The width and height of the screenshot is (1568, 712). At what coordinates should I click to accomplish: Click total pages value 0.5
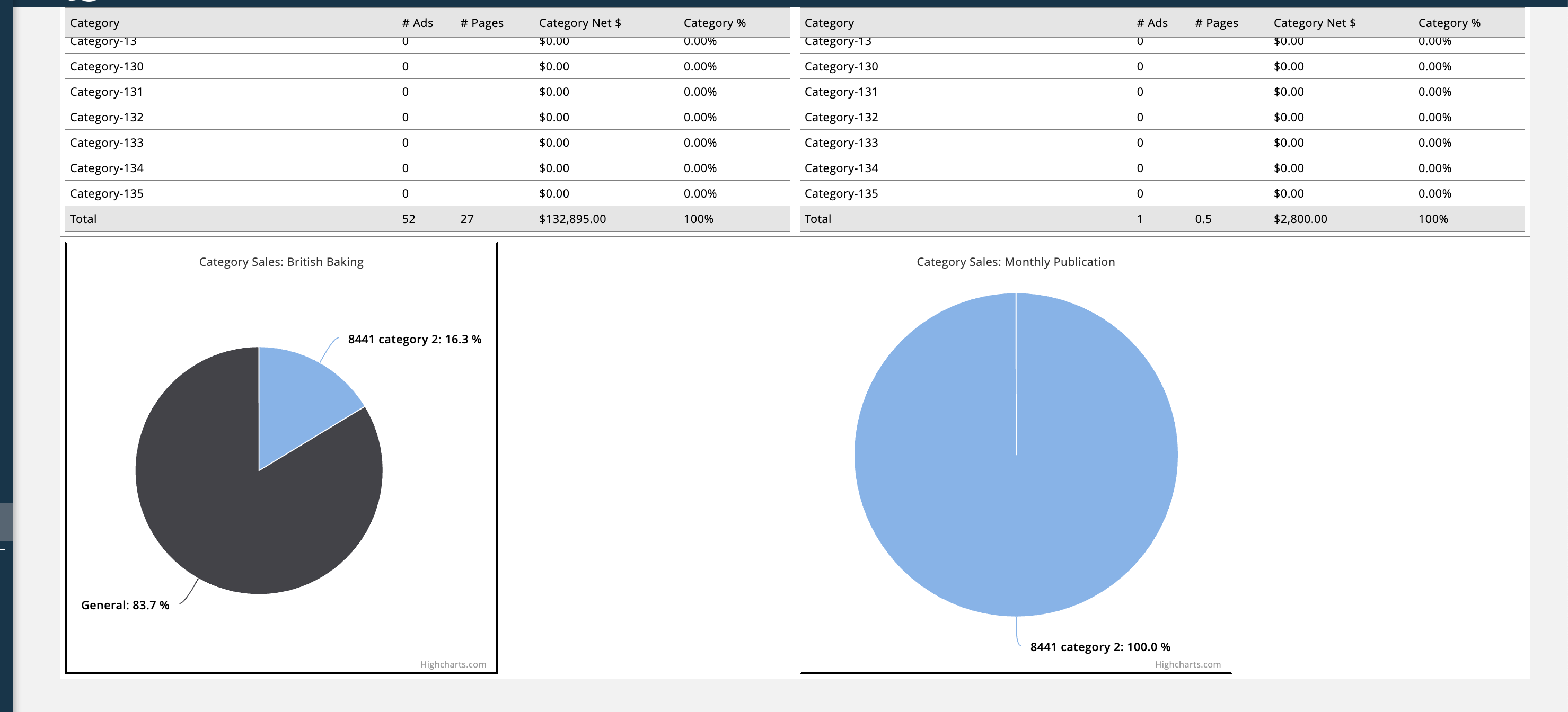pos(1203,219)
